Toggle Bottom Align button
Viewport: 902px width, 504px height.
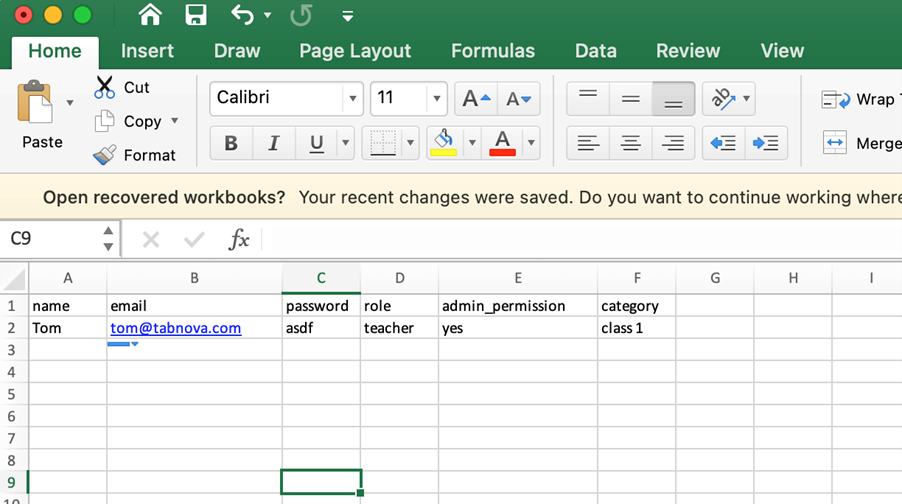[x=673, y=99]
